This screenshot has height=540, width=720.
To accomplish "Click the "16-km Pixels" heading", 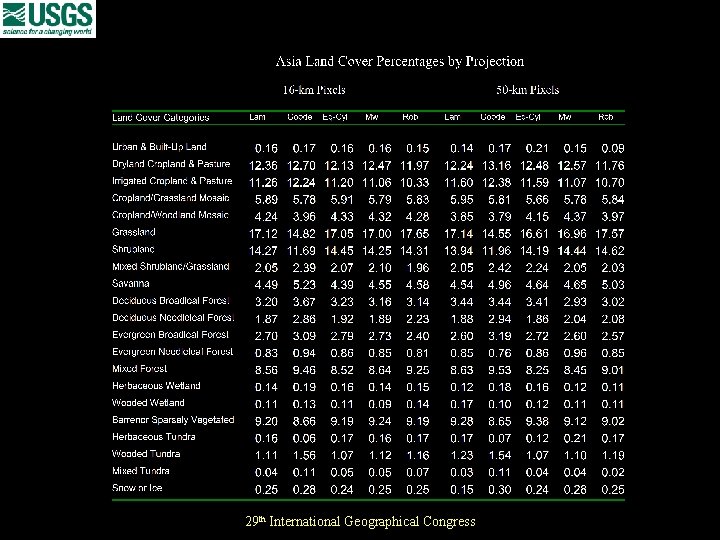I will point(314,90).
